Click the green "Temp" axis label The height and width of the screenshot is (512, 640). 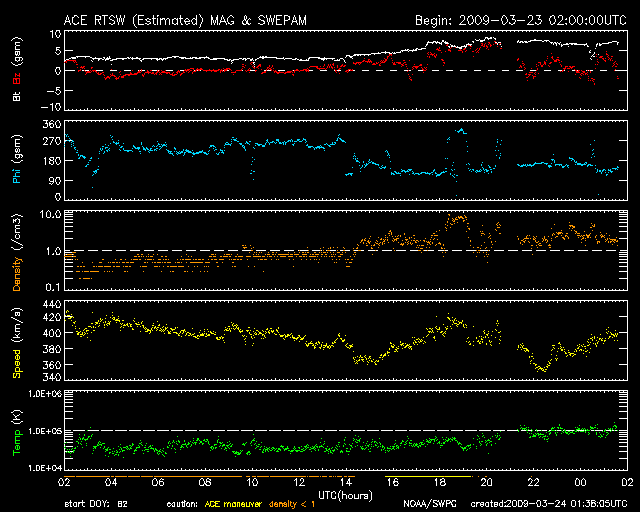[17, 443]
